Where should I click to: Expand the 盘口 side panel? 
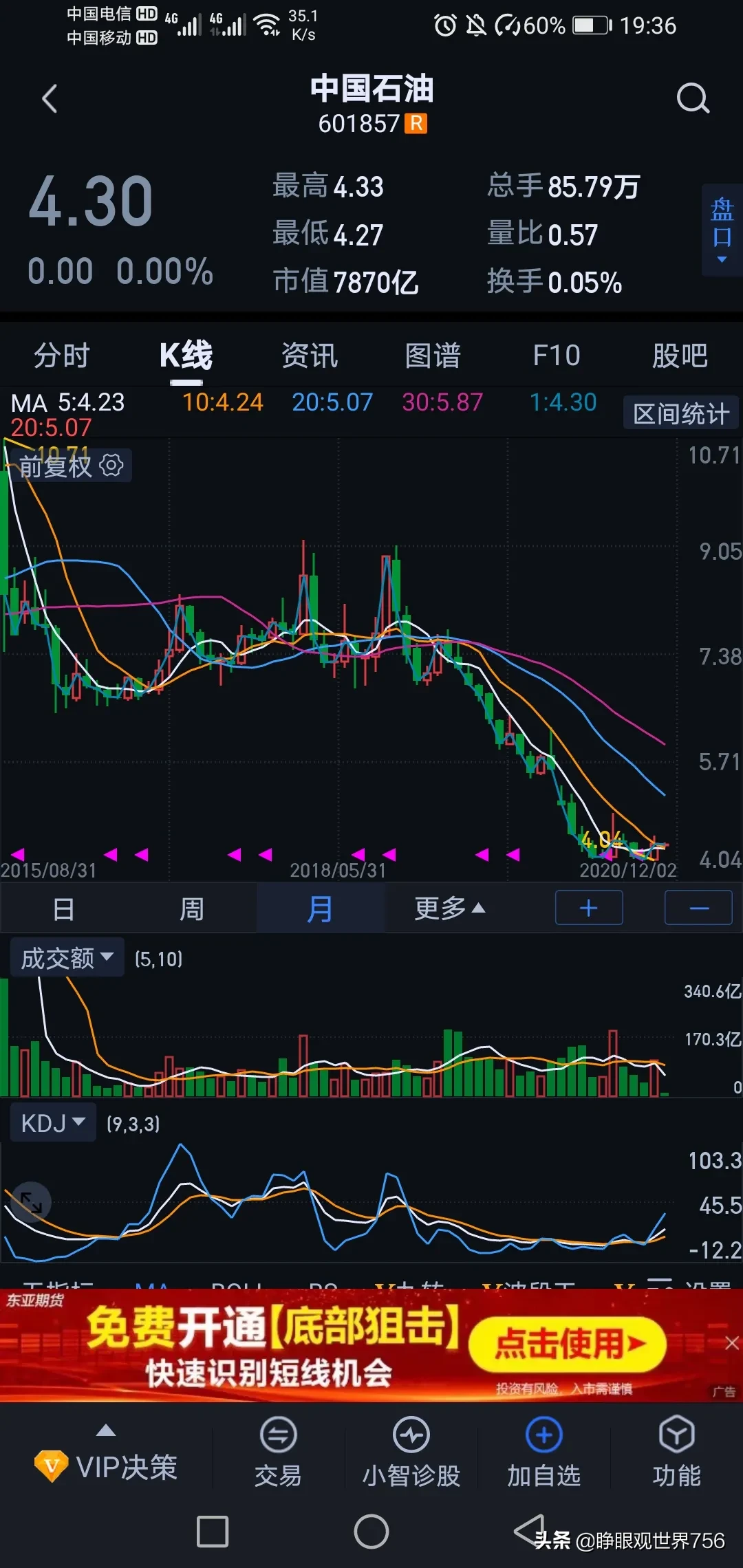[x=722, y=230]
